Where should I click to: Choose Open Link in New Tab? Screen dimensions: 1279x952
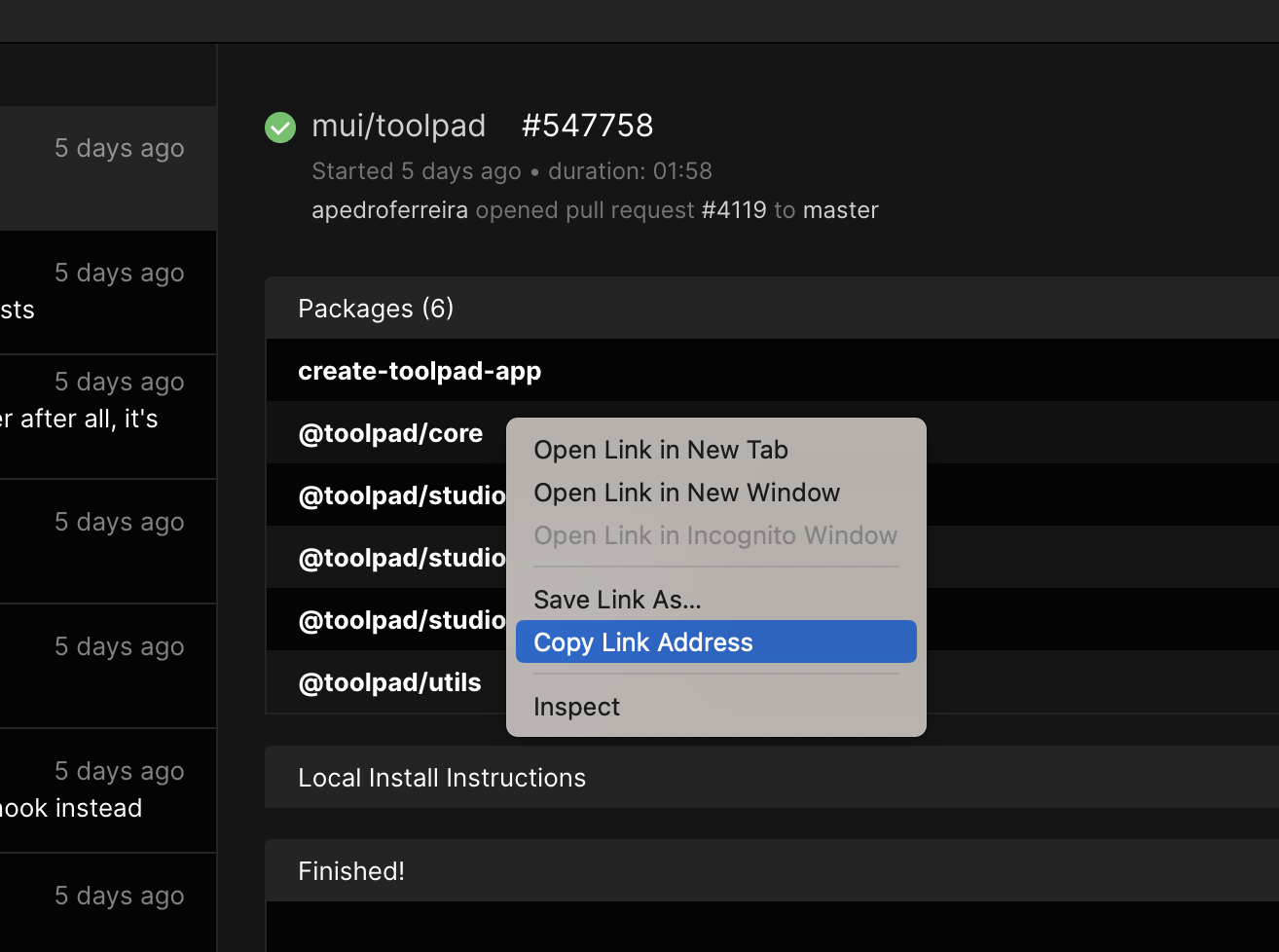pyautogui.click(x=716, y=450)
